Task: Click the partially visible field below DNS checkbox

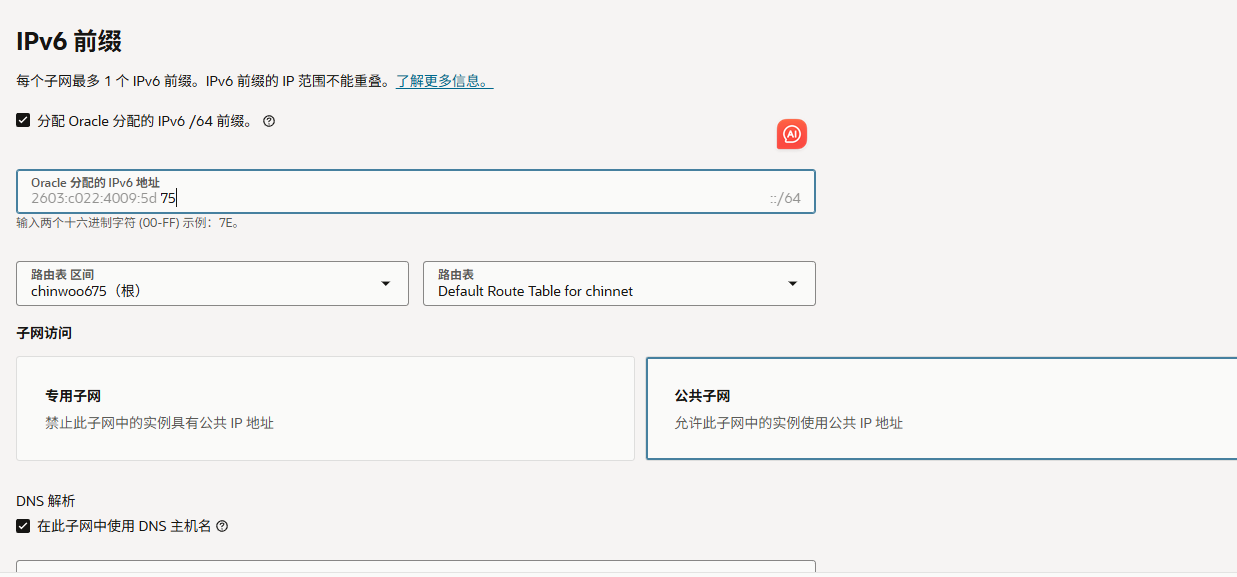Action: 415,567
